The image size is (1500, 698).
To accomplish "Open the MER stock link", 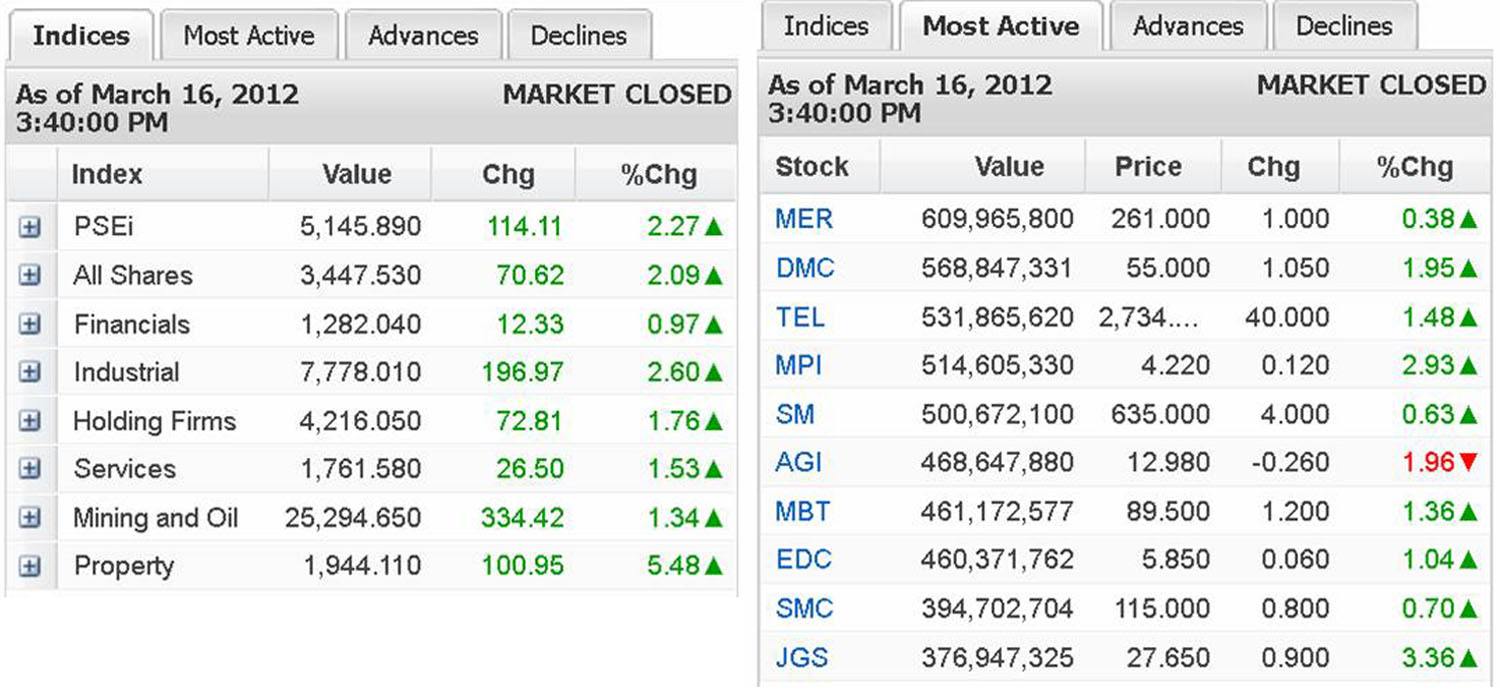I will (x=804, y=219).
